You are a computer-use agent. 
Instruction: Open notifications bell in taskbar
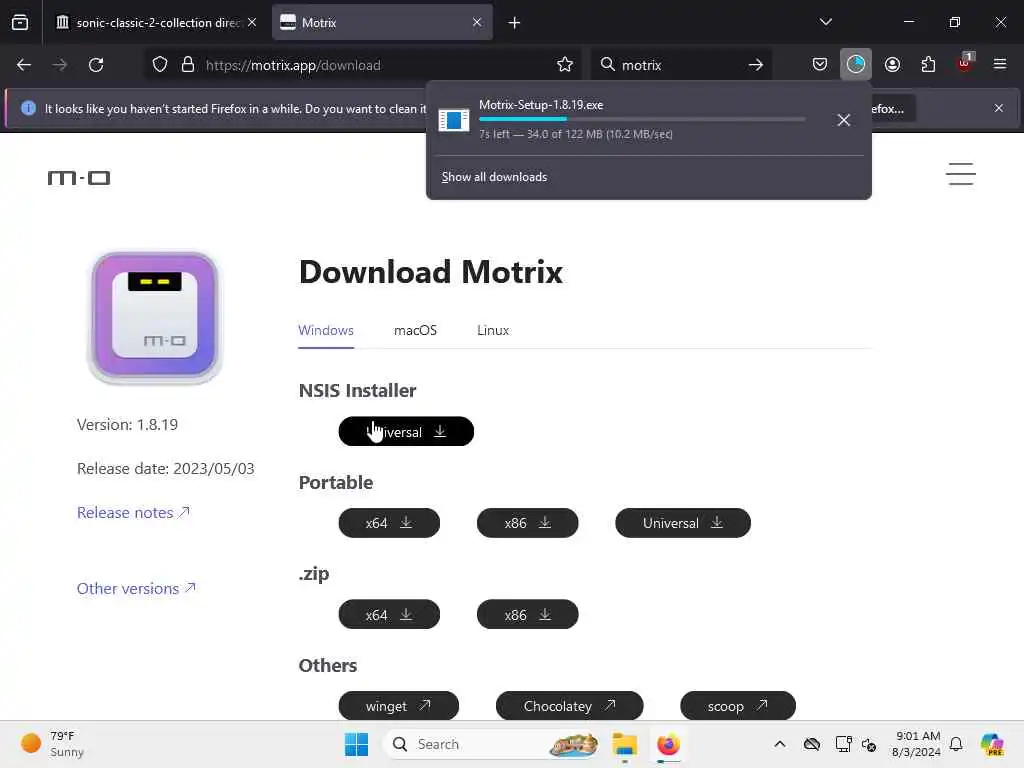[x=956, y=744]
